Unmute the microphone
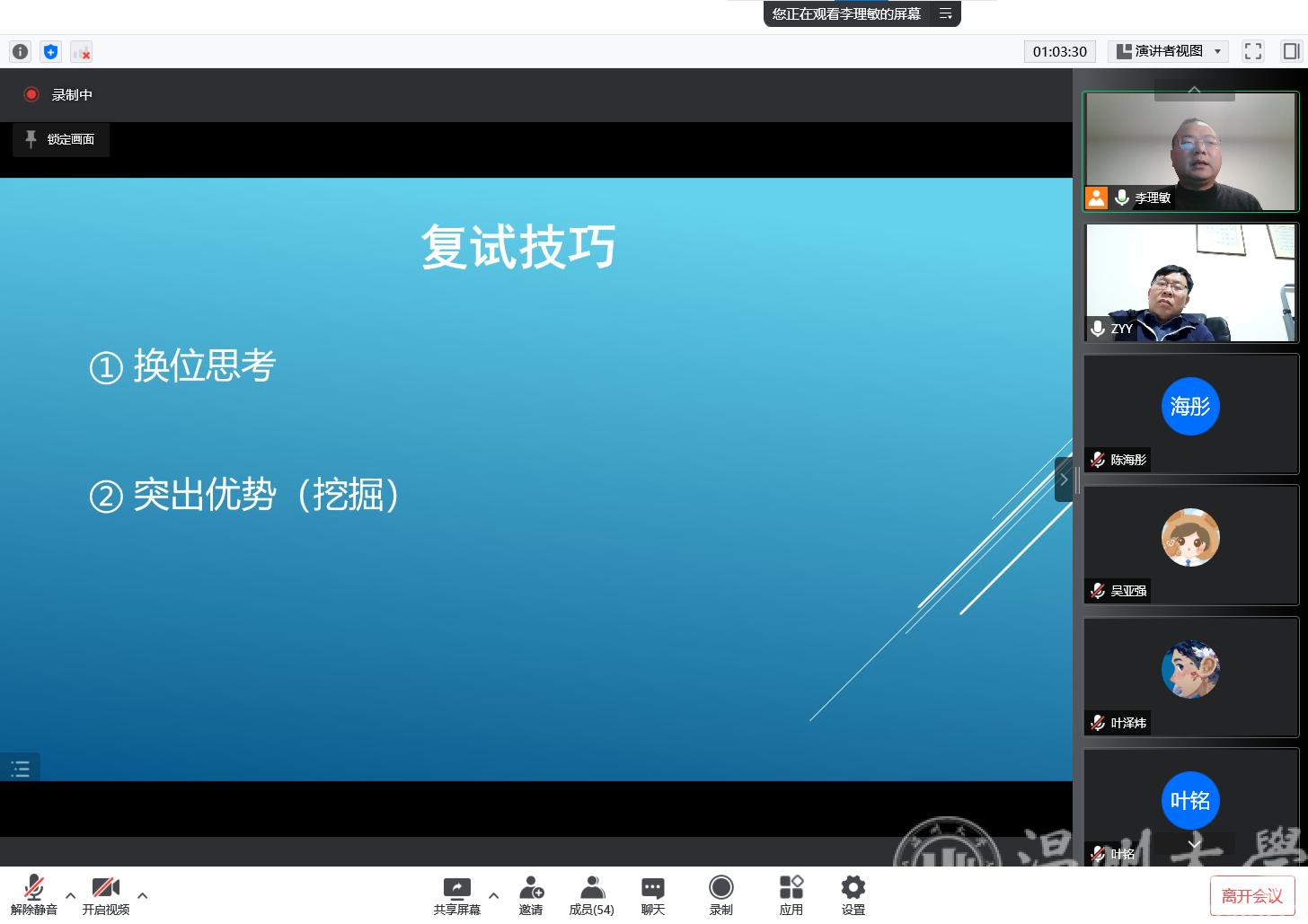The width and height of the screenshot is (1308, 924). [33, 895]
